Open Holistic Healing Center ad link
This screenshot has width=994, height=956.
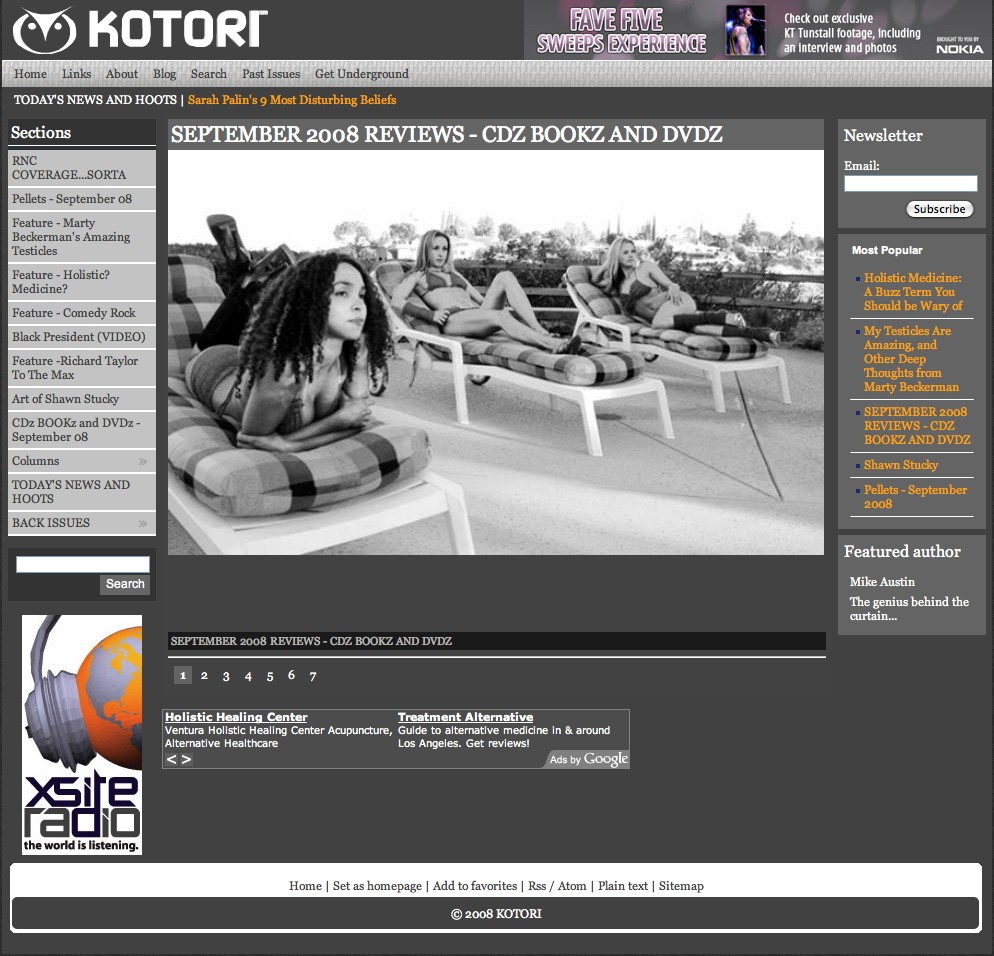tap(236, 717)
